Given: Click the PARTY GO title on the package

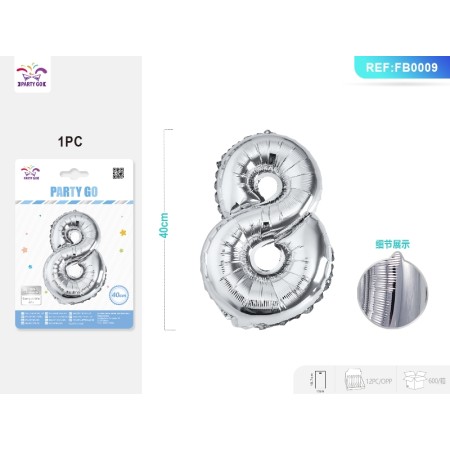Looking at the screenshot, I should 74,192.
